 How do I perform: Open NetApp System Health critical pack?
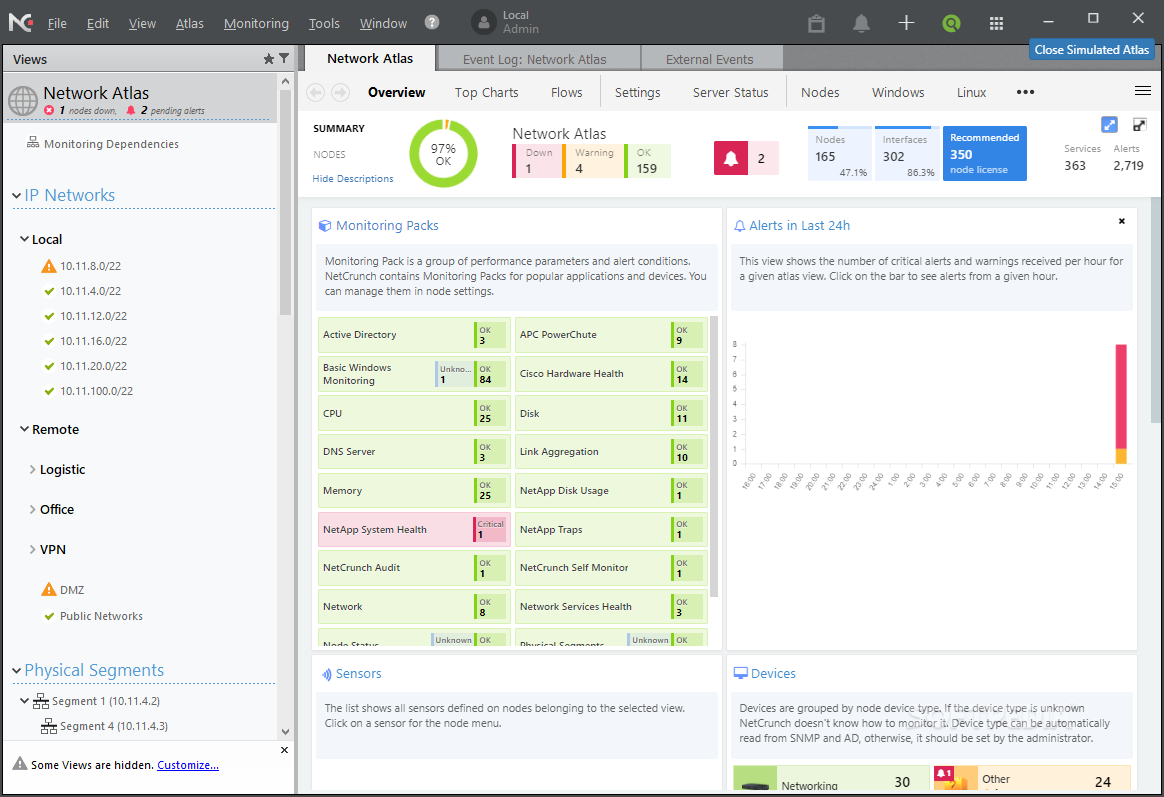pos(413,529)
